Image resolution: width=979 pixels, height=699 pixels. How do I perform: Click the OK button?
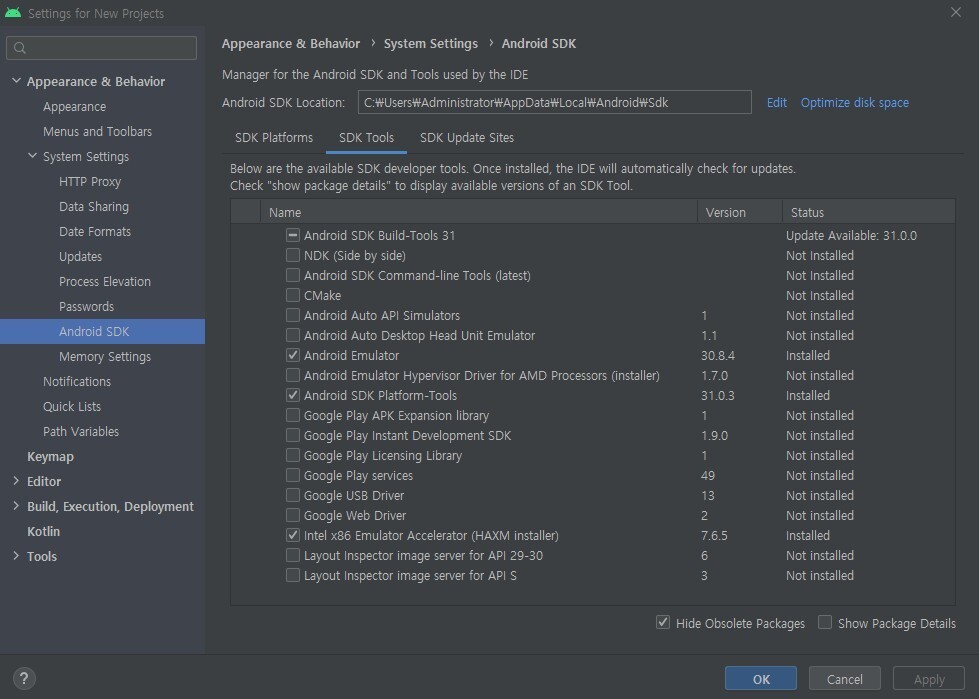point(760,679)
